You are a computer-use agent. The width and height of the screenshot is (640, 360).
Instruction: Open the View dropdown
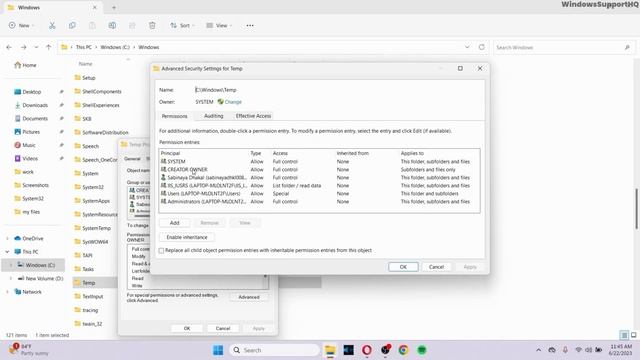[x=219, y=25]
